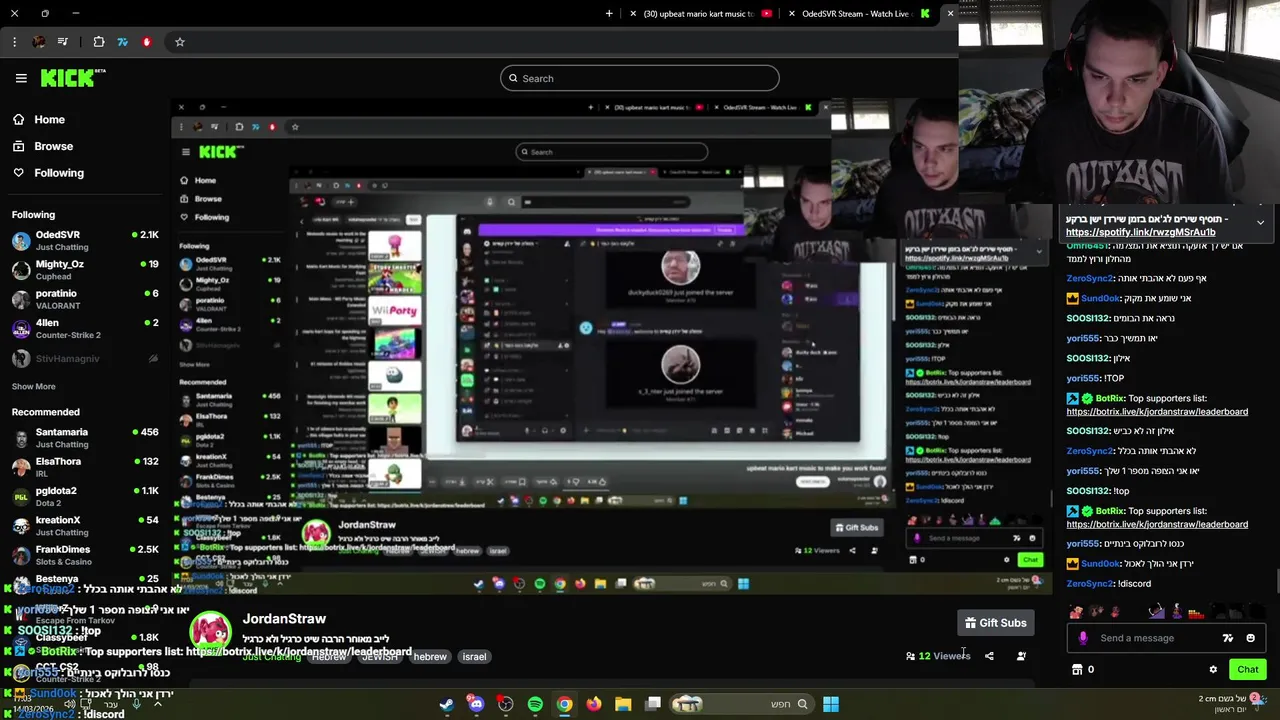Open Discord from the taskbar
Viewport: 1280px width, 720px height.
[476, 704]
